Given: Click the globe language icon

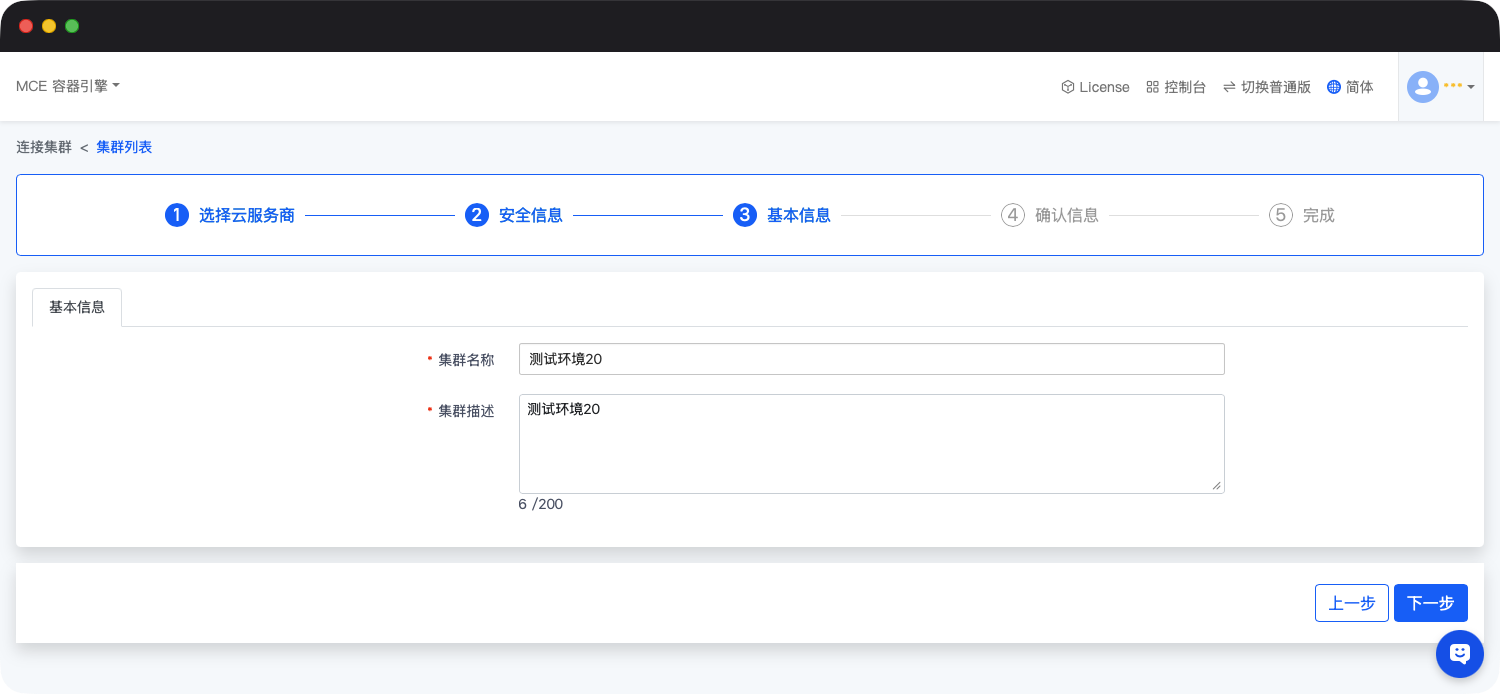Looking at the screenshot, I should point(1333,87).
